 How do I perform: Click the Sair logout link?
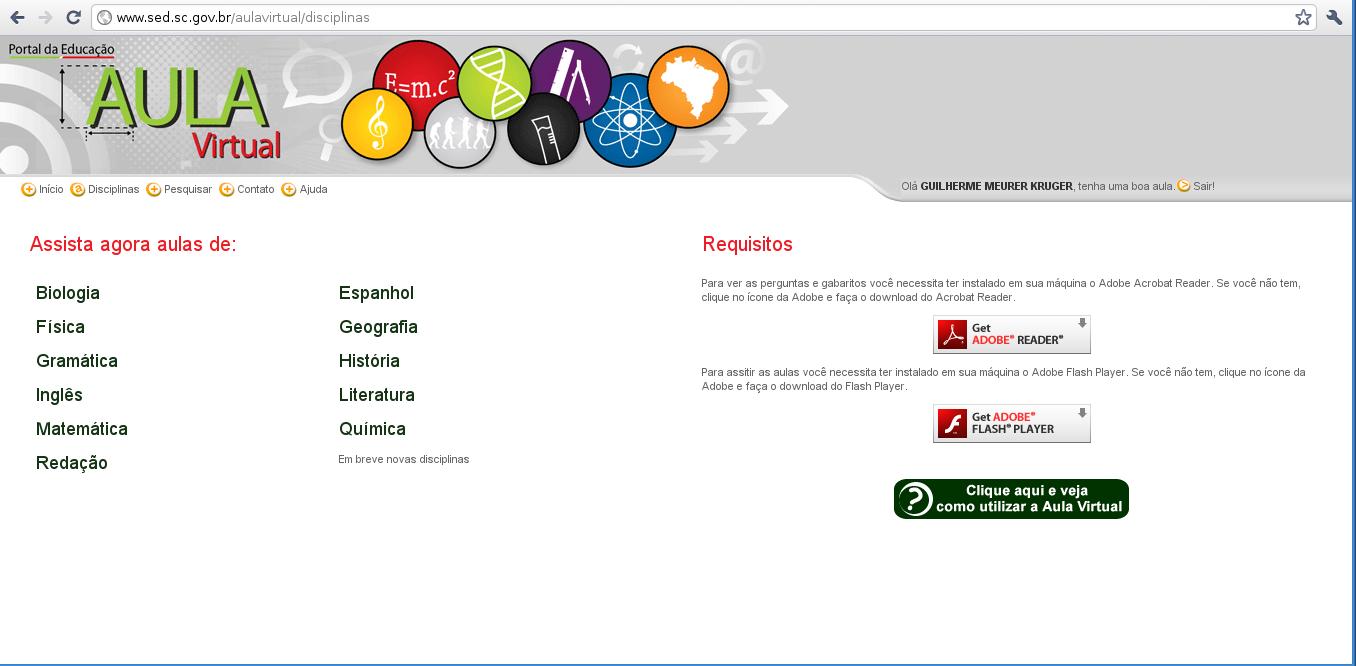click(x=1203, y=186)
